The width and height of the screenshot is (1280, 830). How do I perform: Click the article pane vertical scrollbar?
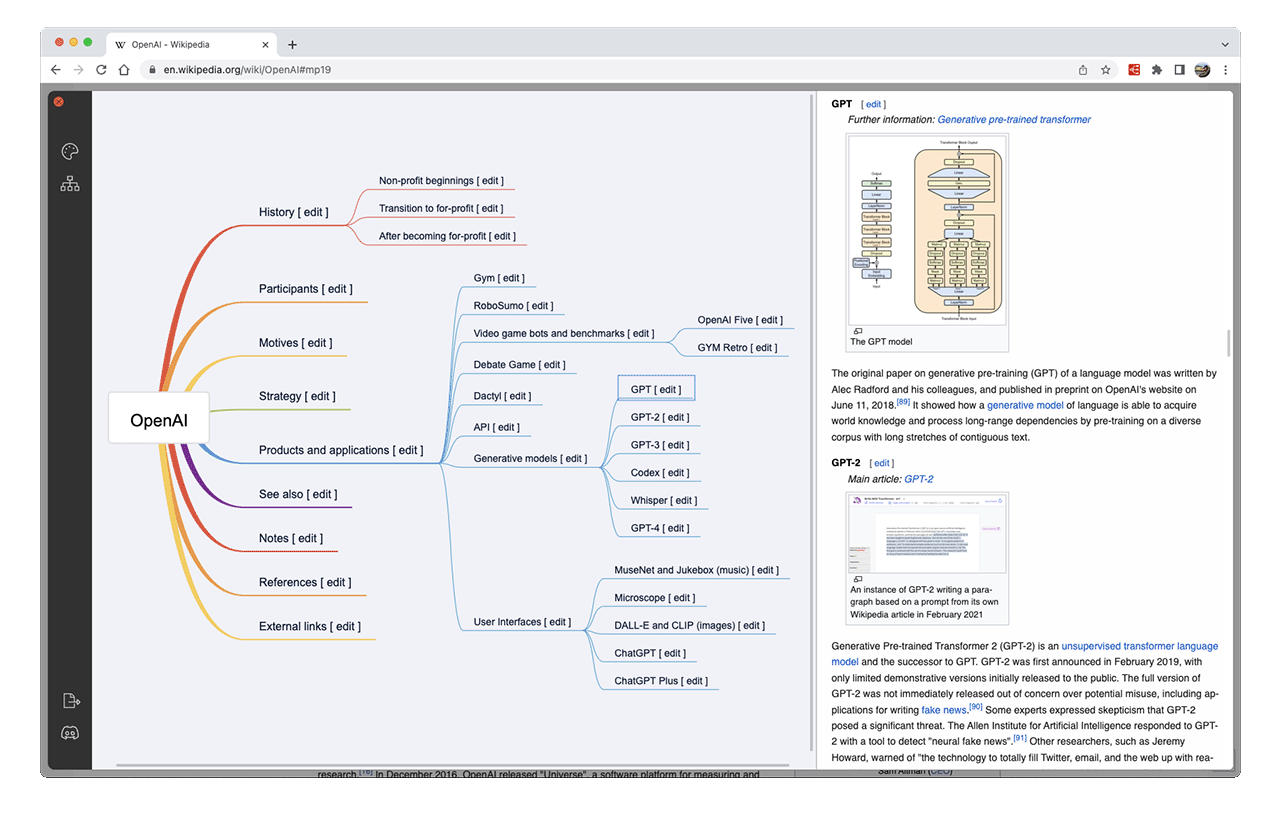[x=1227, y=344]
